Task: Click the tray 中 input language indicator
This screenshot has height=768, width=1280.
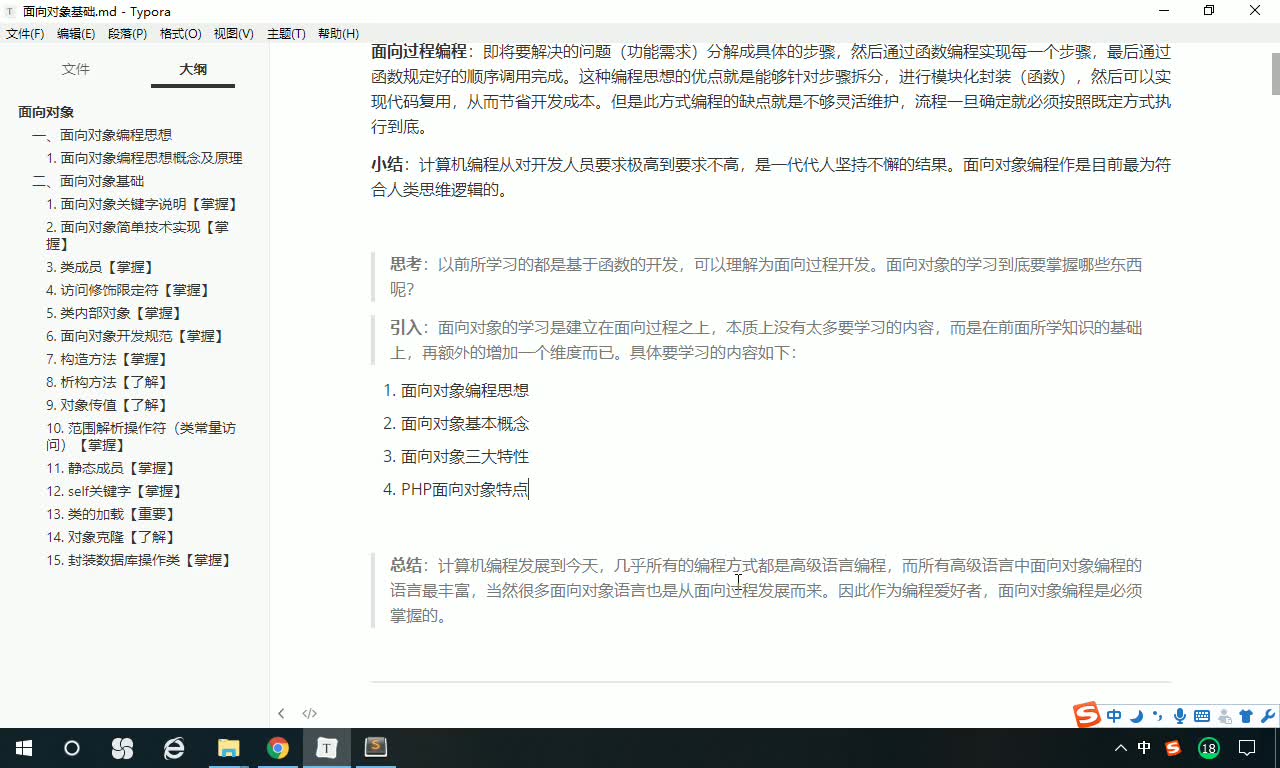Action: point(1145,748)
